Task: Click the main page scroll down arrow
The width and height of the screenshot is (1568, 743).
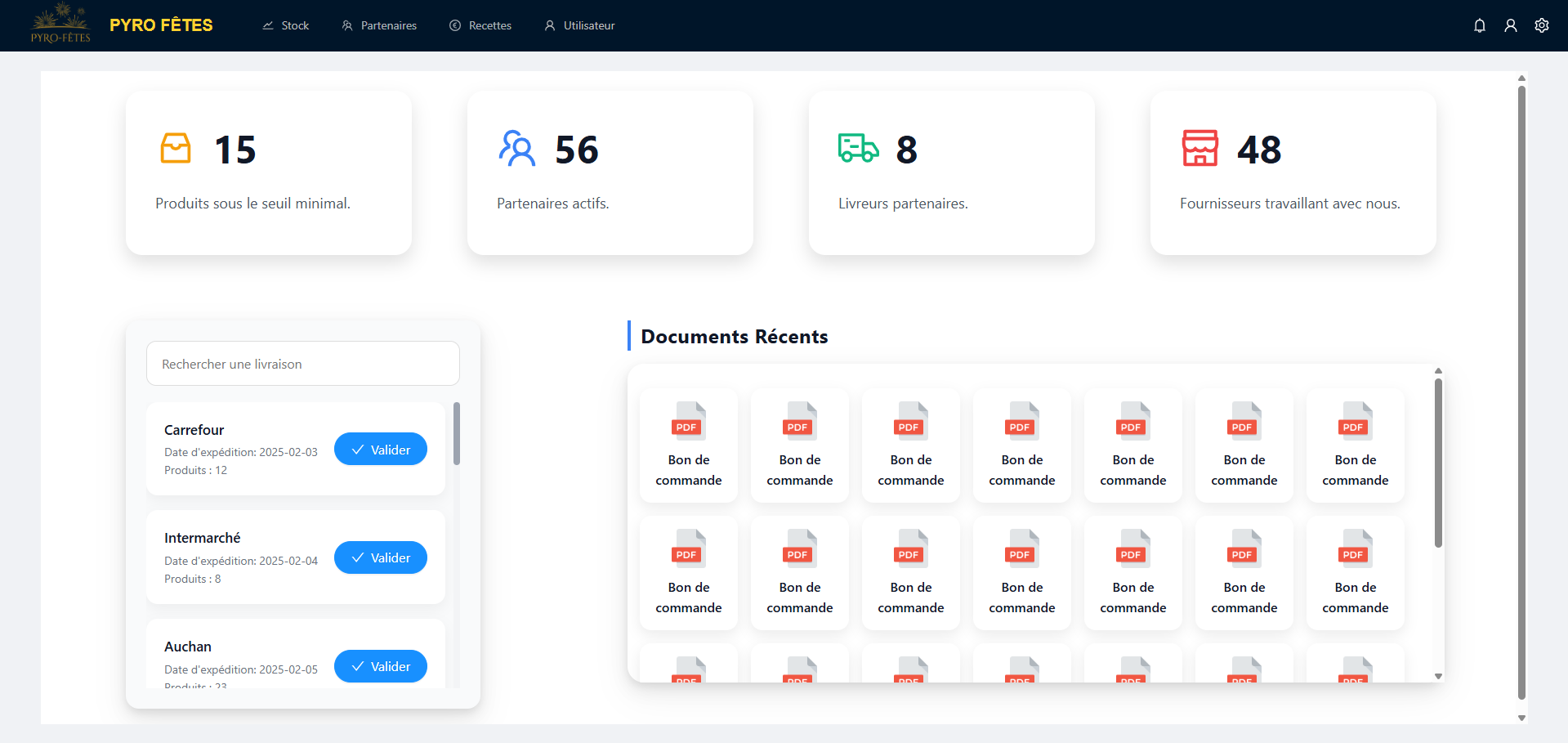Action: pyautogui.click(x=1521, y=718)
